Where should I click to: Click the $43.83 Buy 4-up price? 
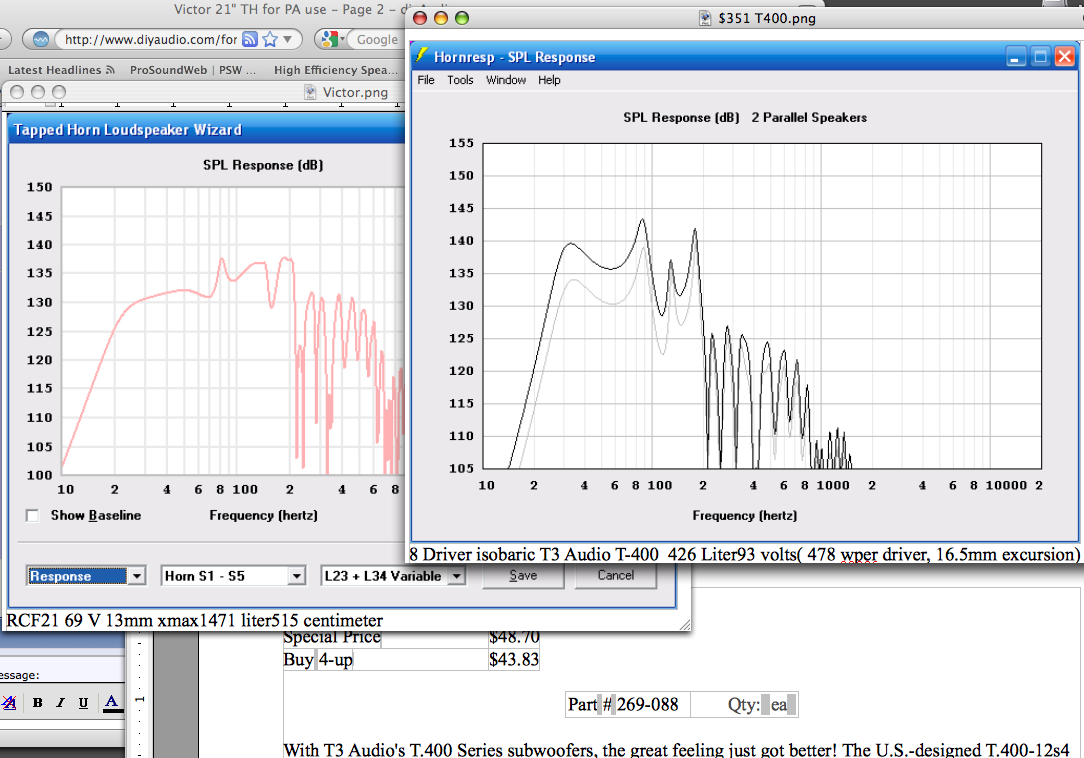514,660
